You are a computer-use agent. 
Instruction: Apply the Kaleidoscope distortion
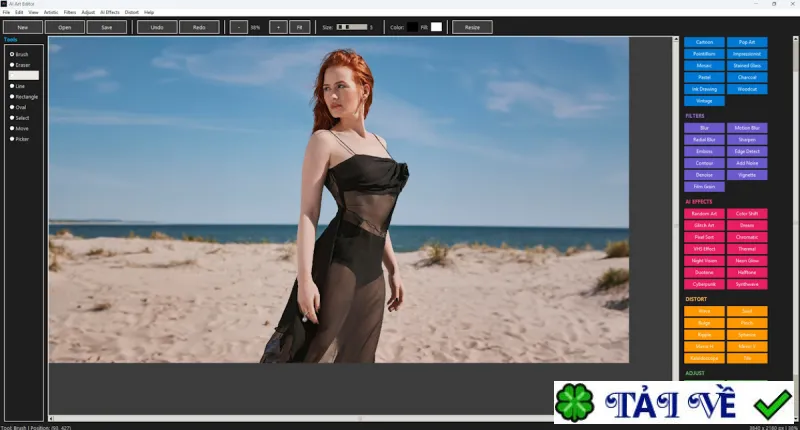(704, 358)
